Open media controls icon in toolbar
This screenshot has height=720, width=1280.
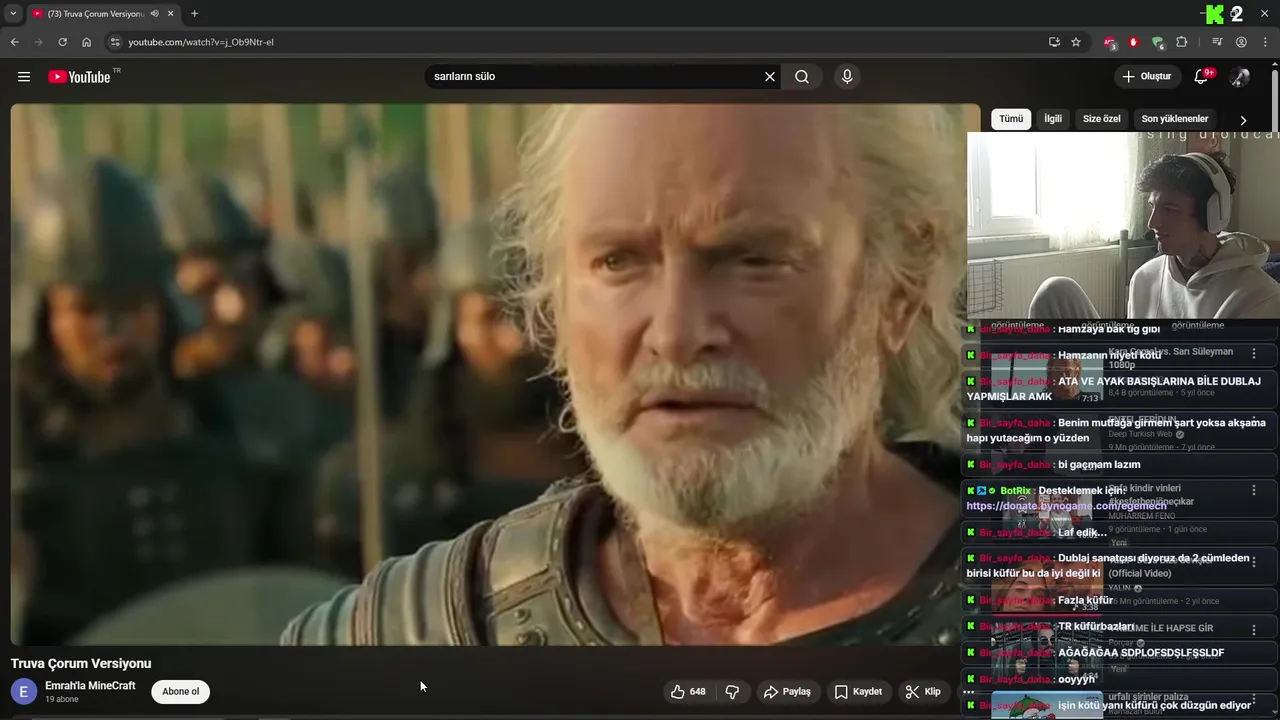(x=1217, y=42)
